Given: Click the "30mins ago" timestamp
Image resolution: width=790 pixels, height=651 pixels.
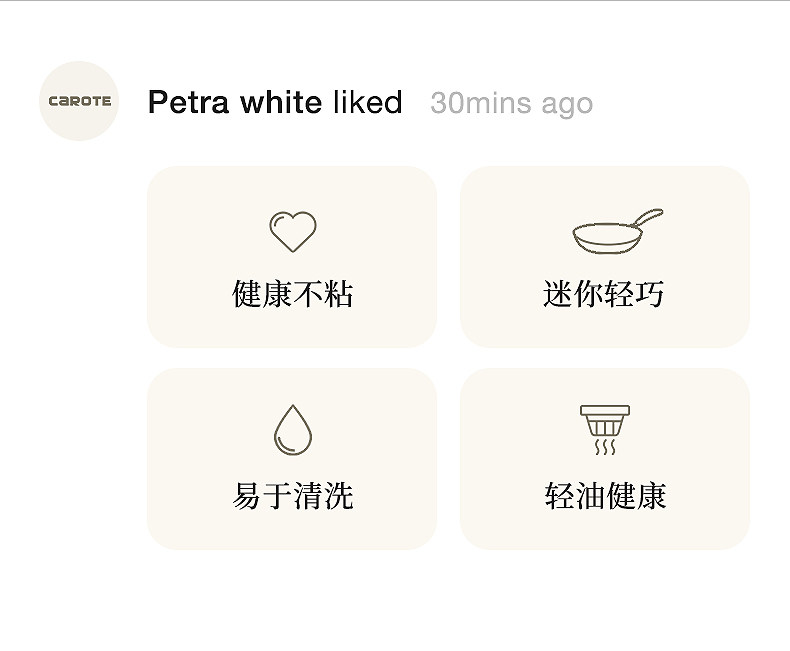Looking at the screenshot, I should pos(511,103).
